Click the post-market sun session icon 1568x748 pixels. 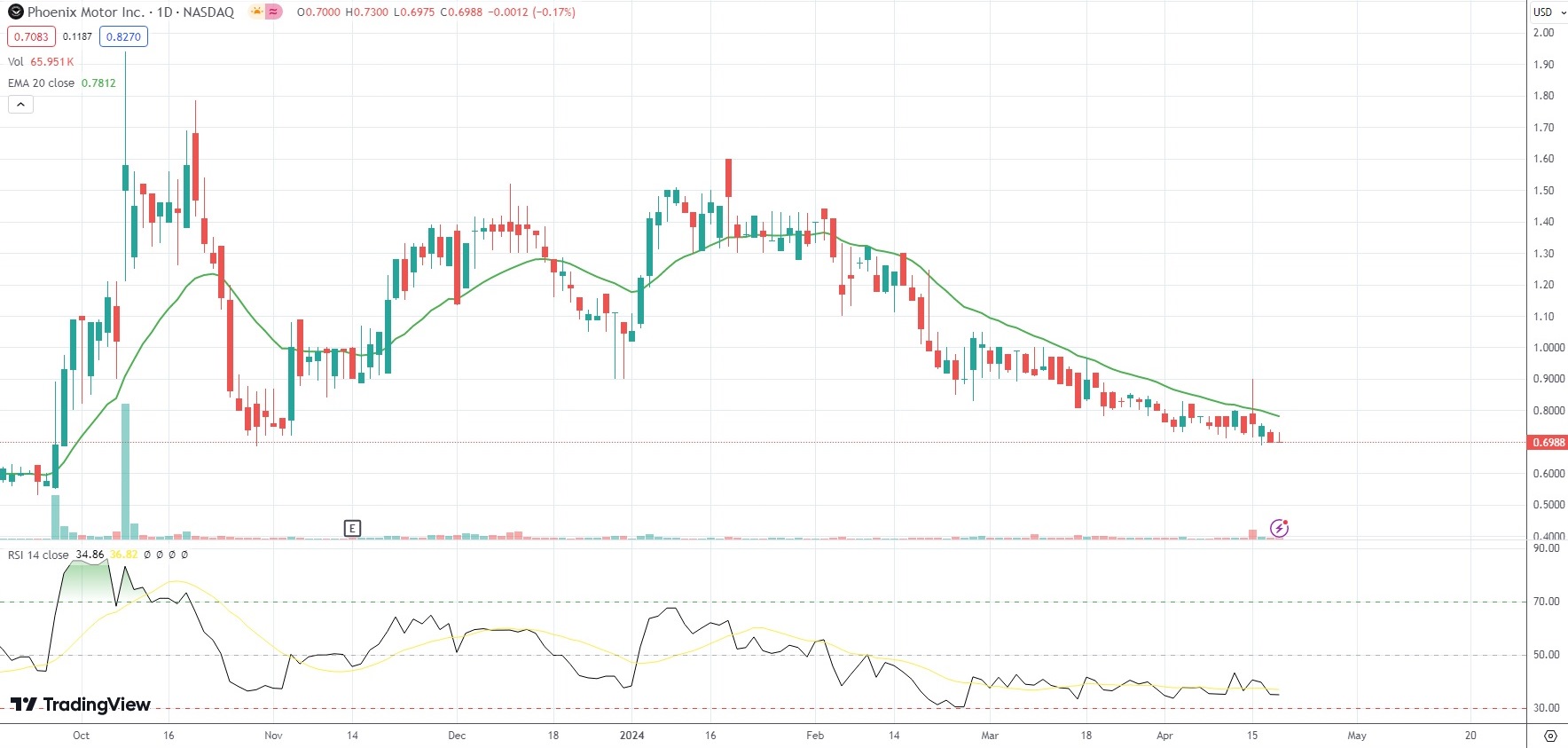point(256,12)
